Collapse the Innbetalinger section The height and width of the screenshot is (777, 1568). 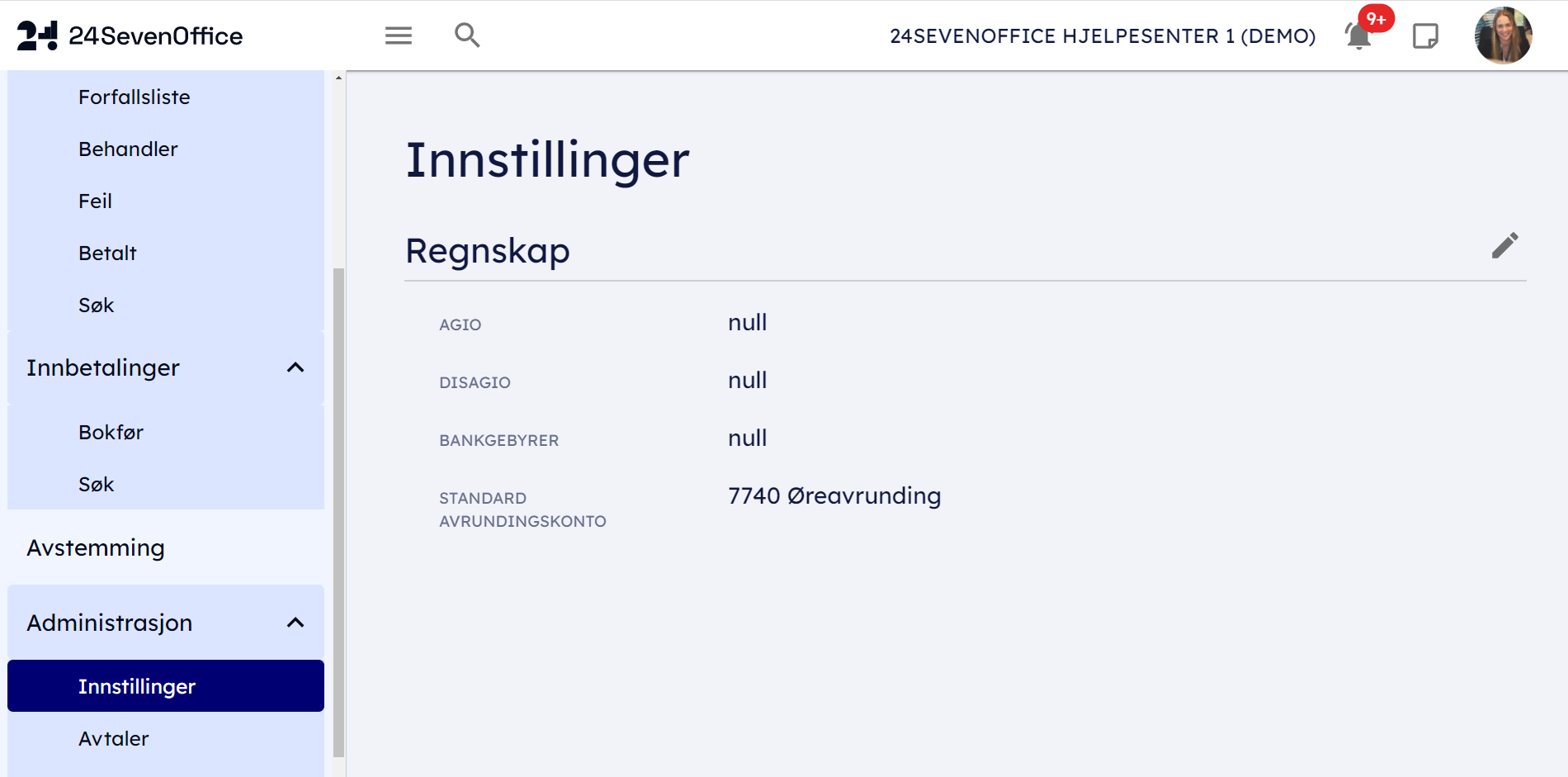(x=295, y=367)
